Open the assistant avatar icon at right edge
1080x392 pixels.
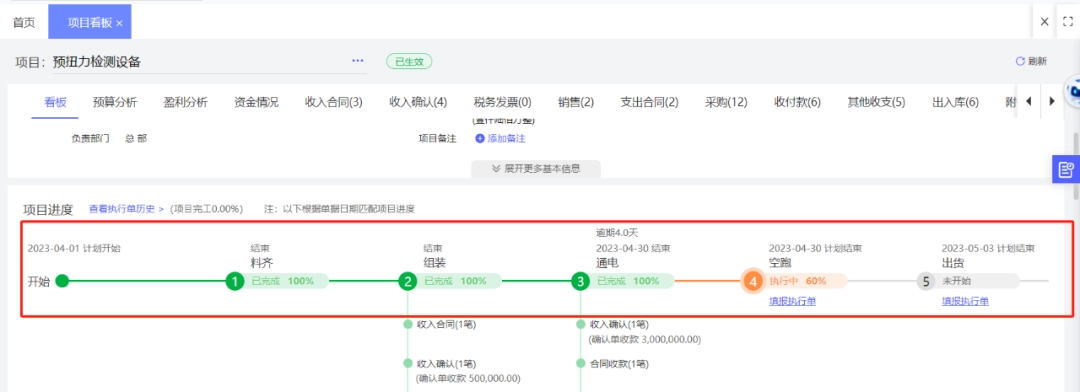(x=1073, y=92)
